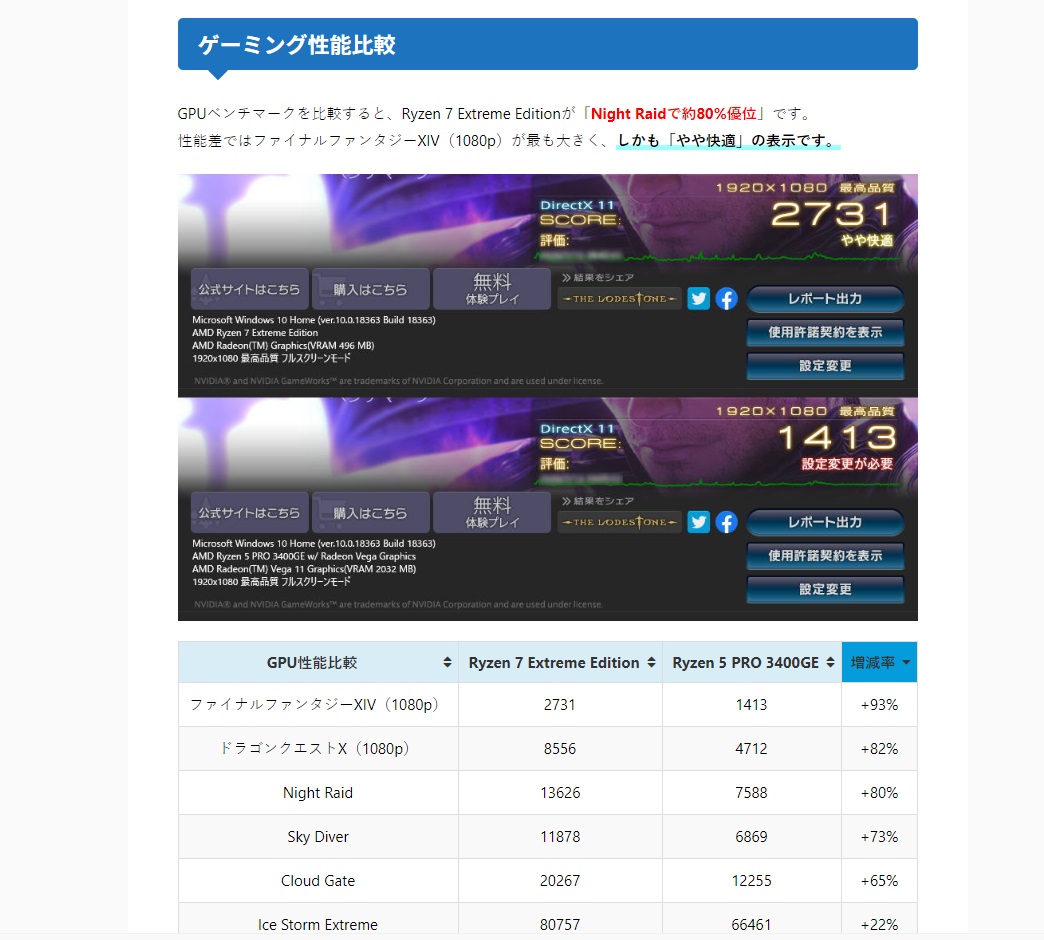Click the 設定変更が必要 rating in the benchmark
Image resolution: width=1044 pixels, height=940 pixels.
tap(847, 463)
